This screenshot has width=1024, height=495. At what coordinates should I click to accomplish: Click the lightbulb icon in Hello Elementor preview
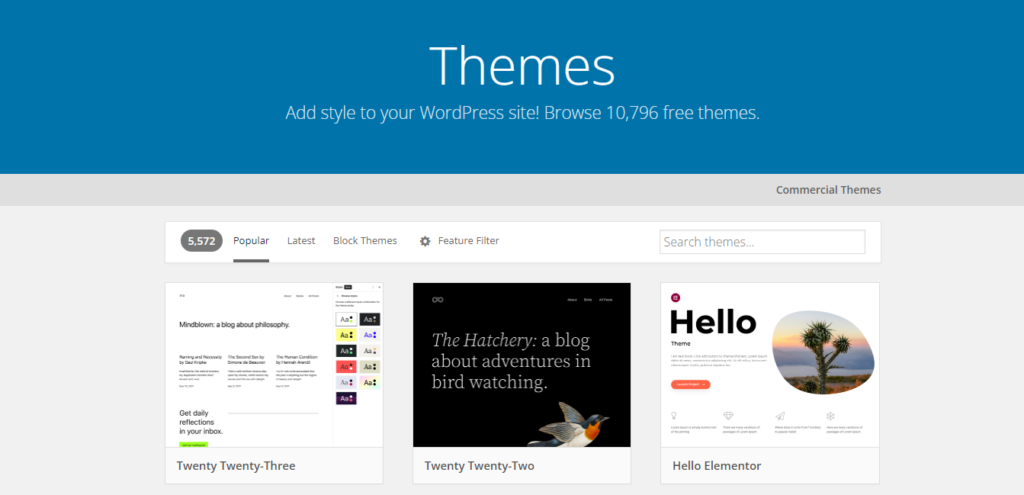coord(676,415)
